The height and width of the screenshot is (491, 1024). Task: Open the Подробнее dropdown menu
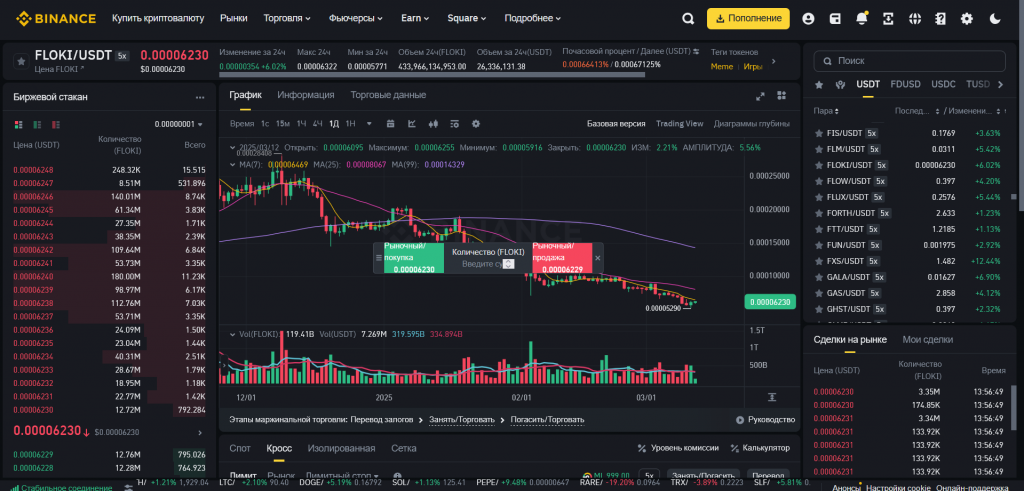pos(533,18)
